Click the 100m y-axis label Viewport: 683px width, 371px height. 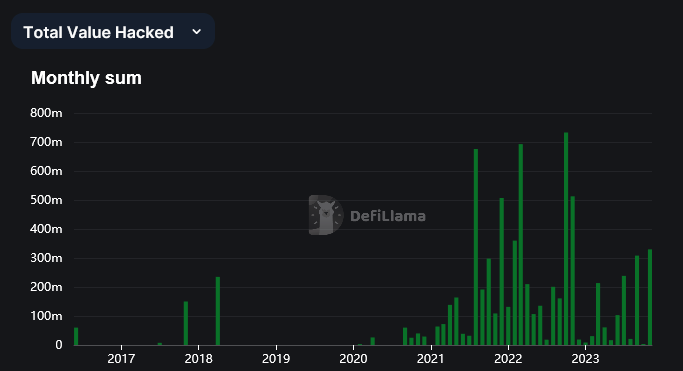tap(46, 316)
